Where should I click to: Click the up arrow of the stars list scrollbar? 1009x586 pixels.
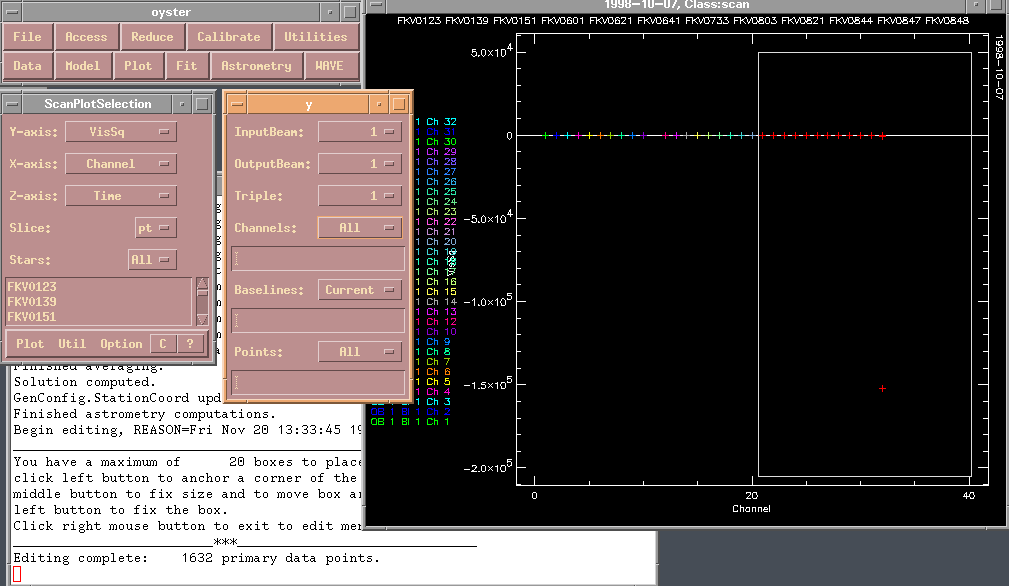(x=202, y=284)
